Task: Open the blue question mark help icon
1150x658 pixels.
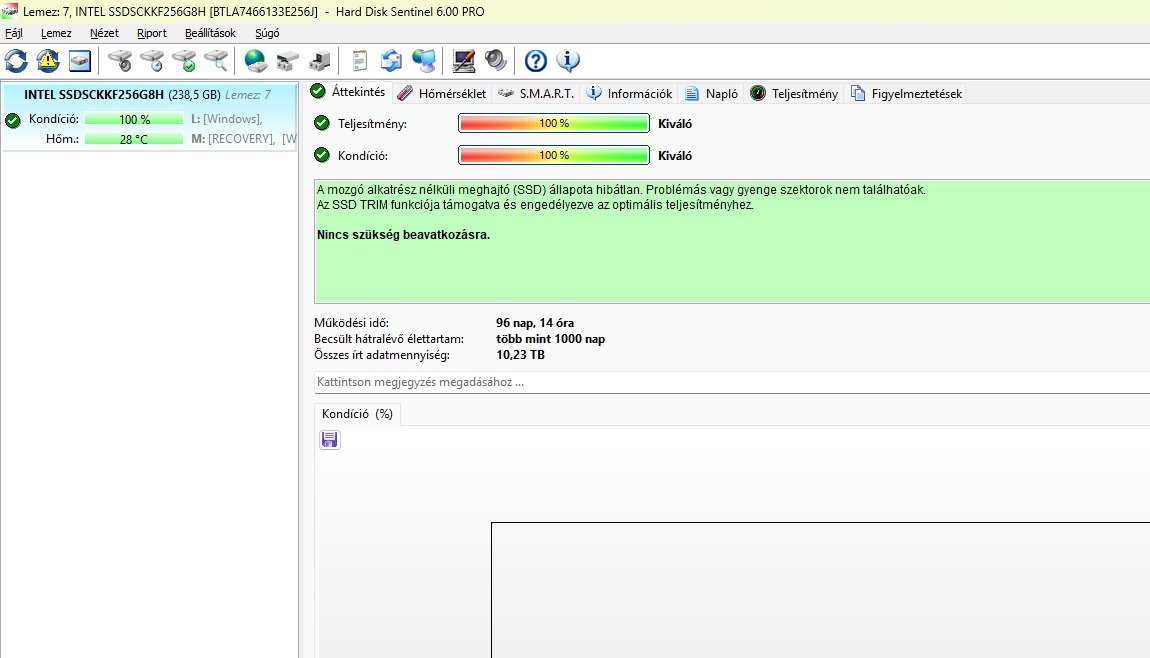Action: point(535,61)
